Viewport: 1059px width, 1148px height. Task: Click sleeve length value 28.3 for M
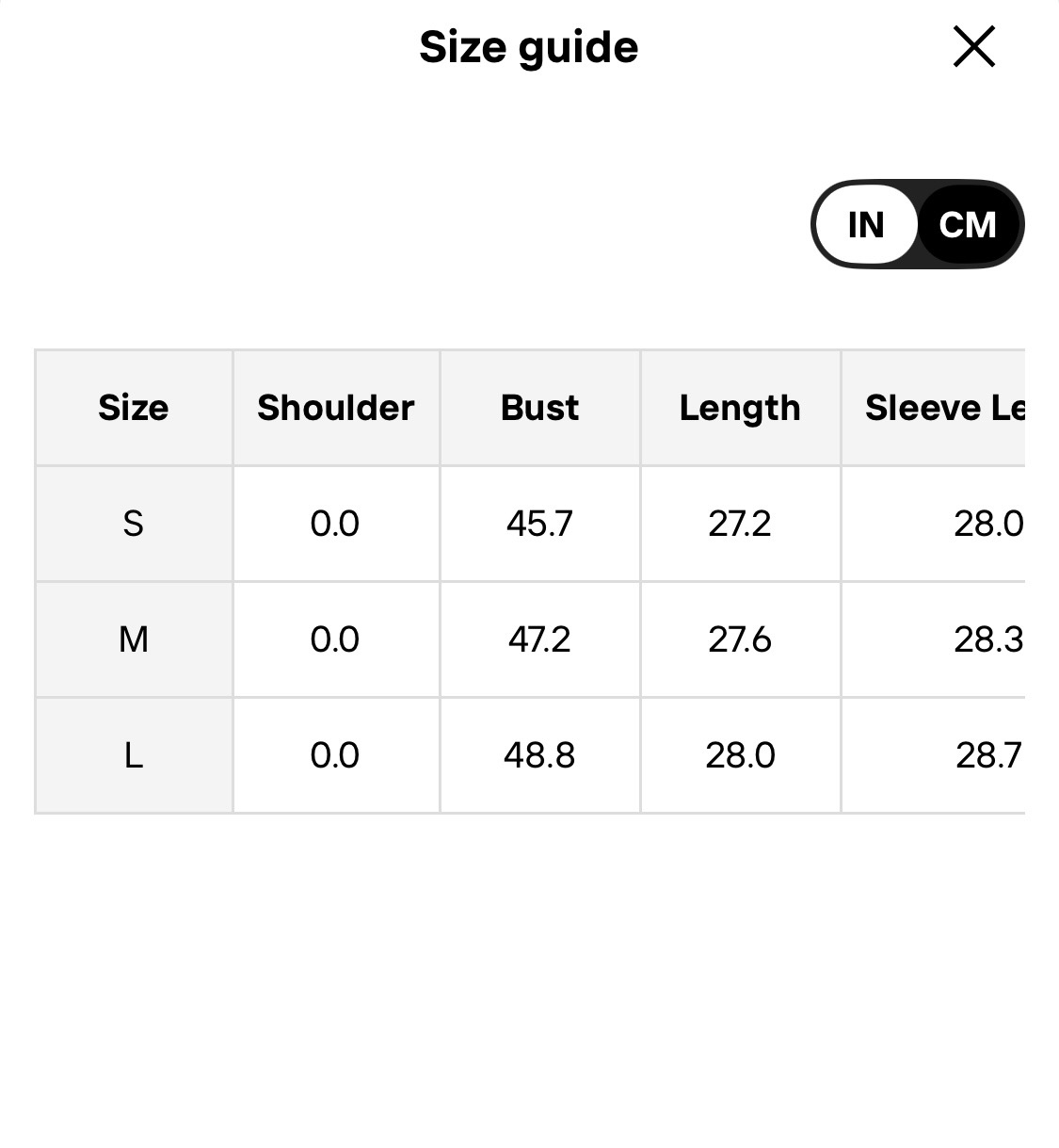click(x=987, y=639)
